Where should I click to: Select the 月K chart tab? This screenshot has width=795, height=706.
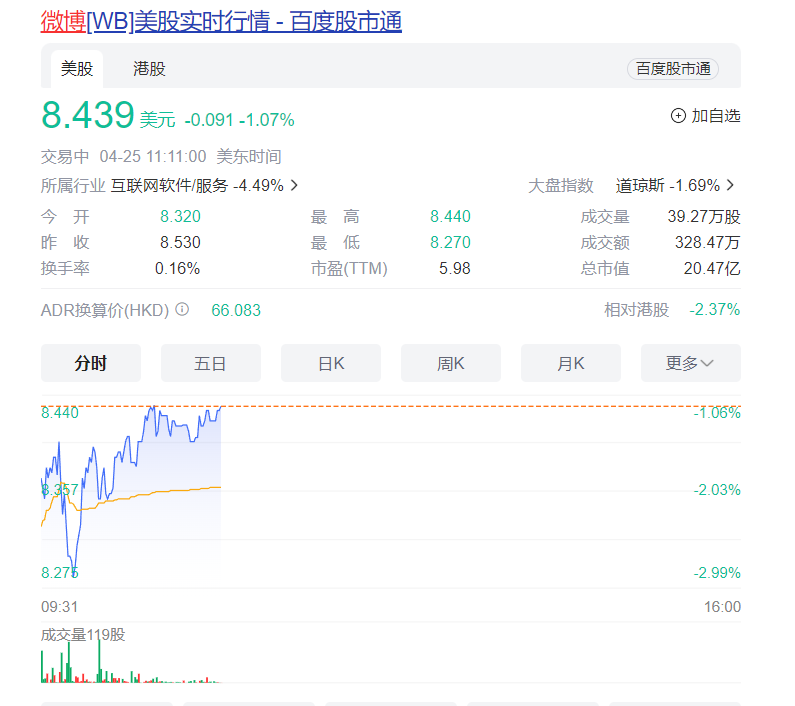(x=571, y=363)
